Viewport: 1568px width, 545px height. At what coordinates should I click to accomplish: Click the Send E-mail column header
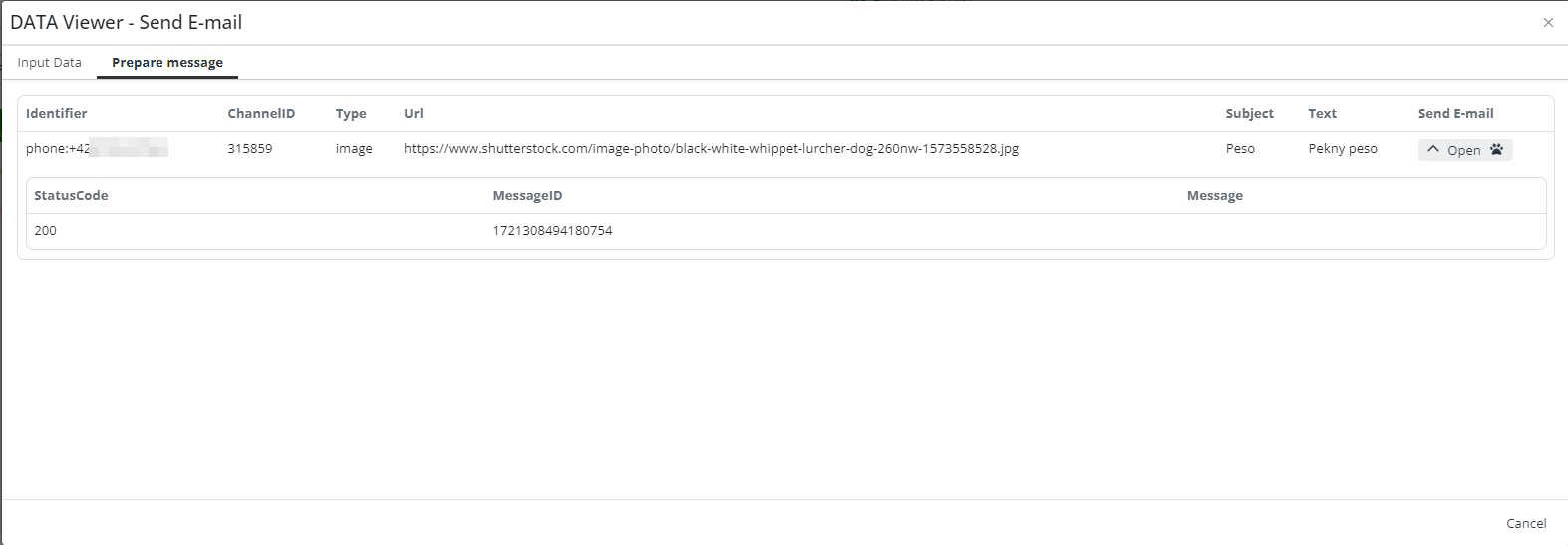[1455, 114]
